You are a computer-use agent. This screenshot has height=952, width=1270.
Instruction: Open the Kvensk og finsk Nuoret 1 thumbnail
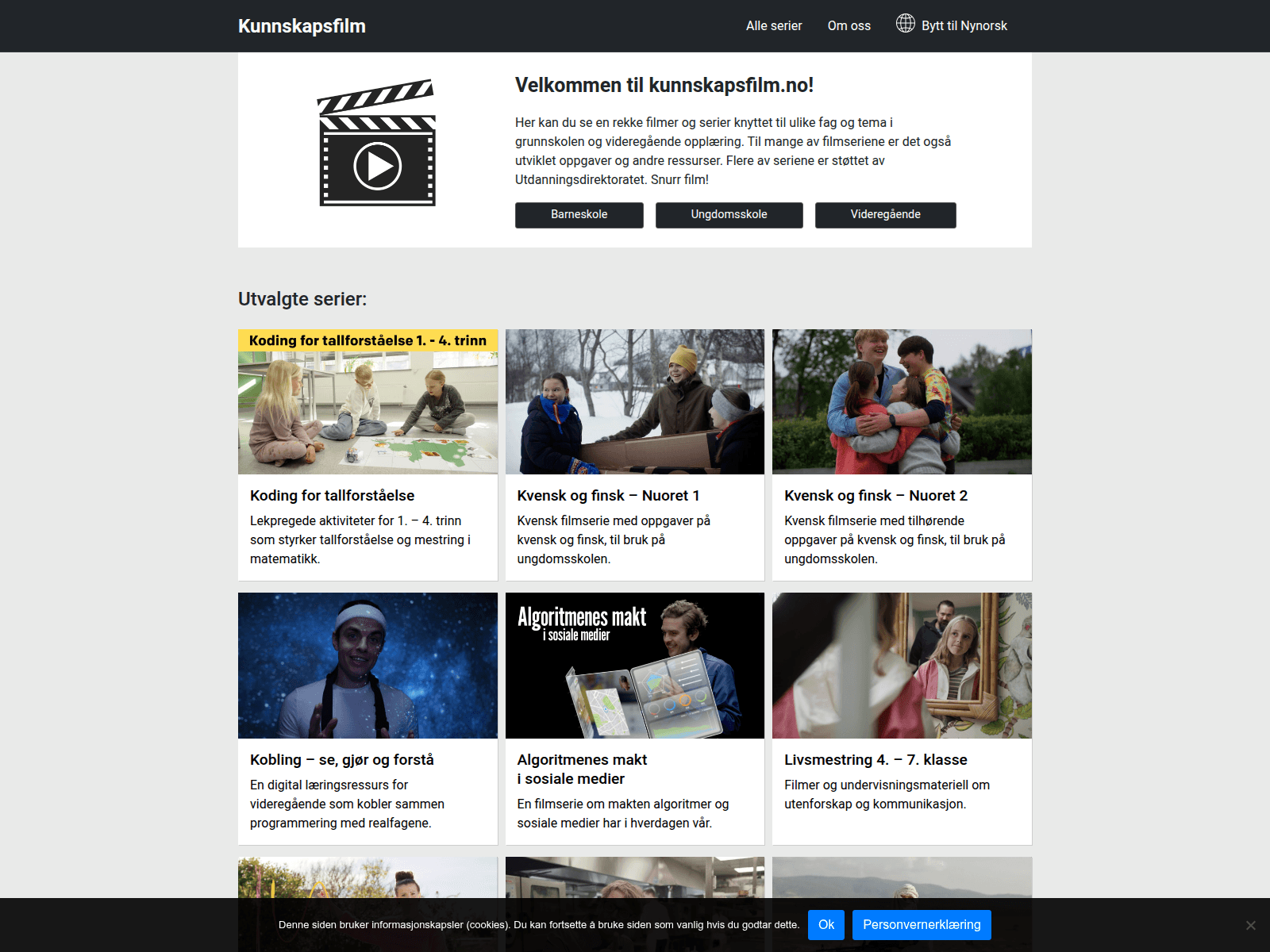[635, 401]
